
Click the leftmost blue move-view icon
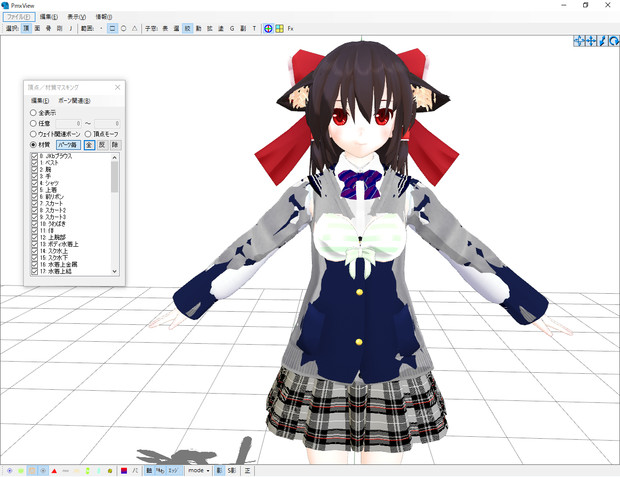click(579, 41)
